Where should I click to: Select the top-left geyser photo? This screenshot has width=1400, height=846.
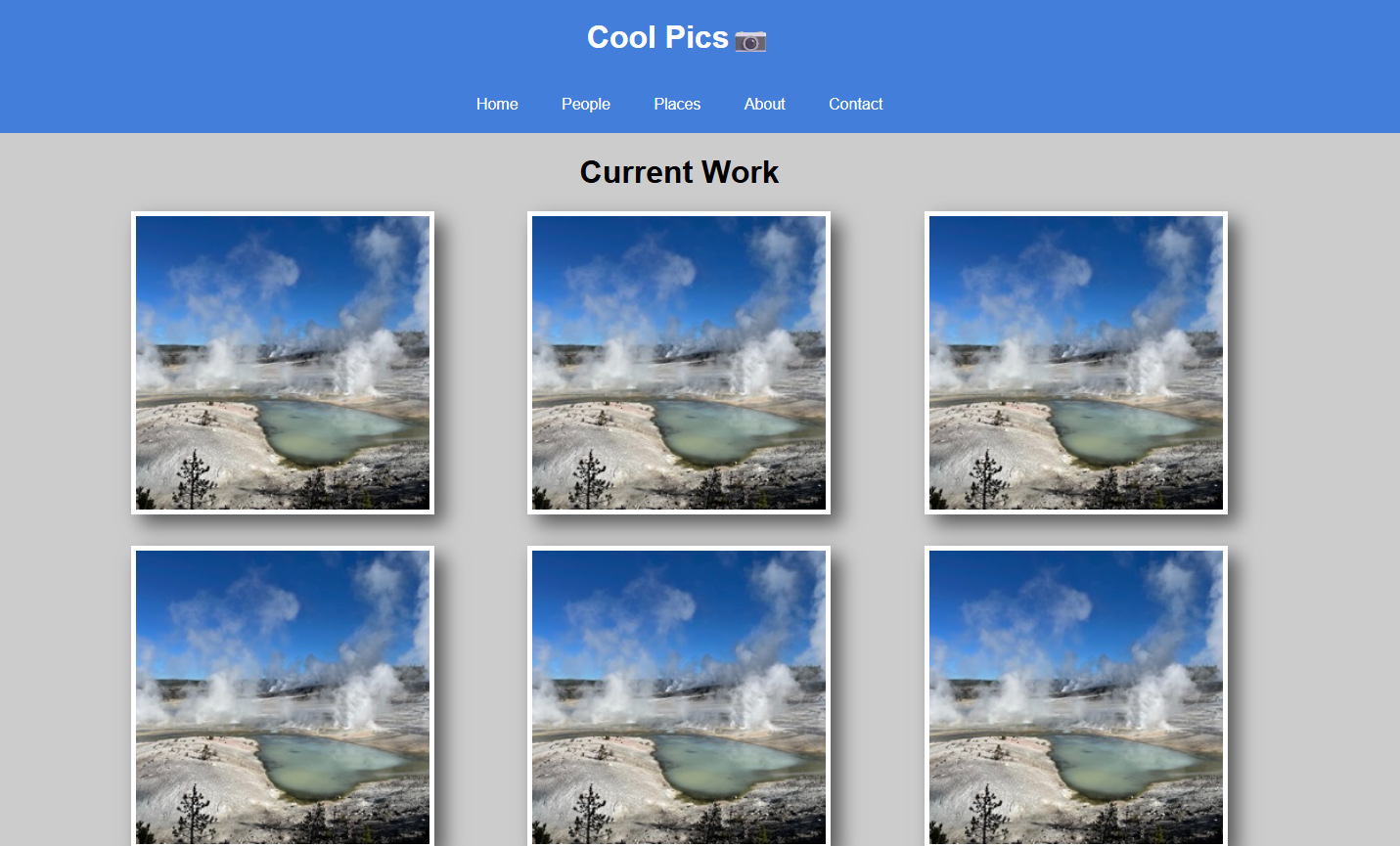coord(283,364)
